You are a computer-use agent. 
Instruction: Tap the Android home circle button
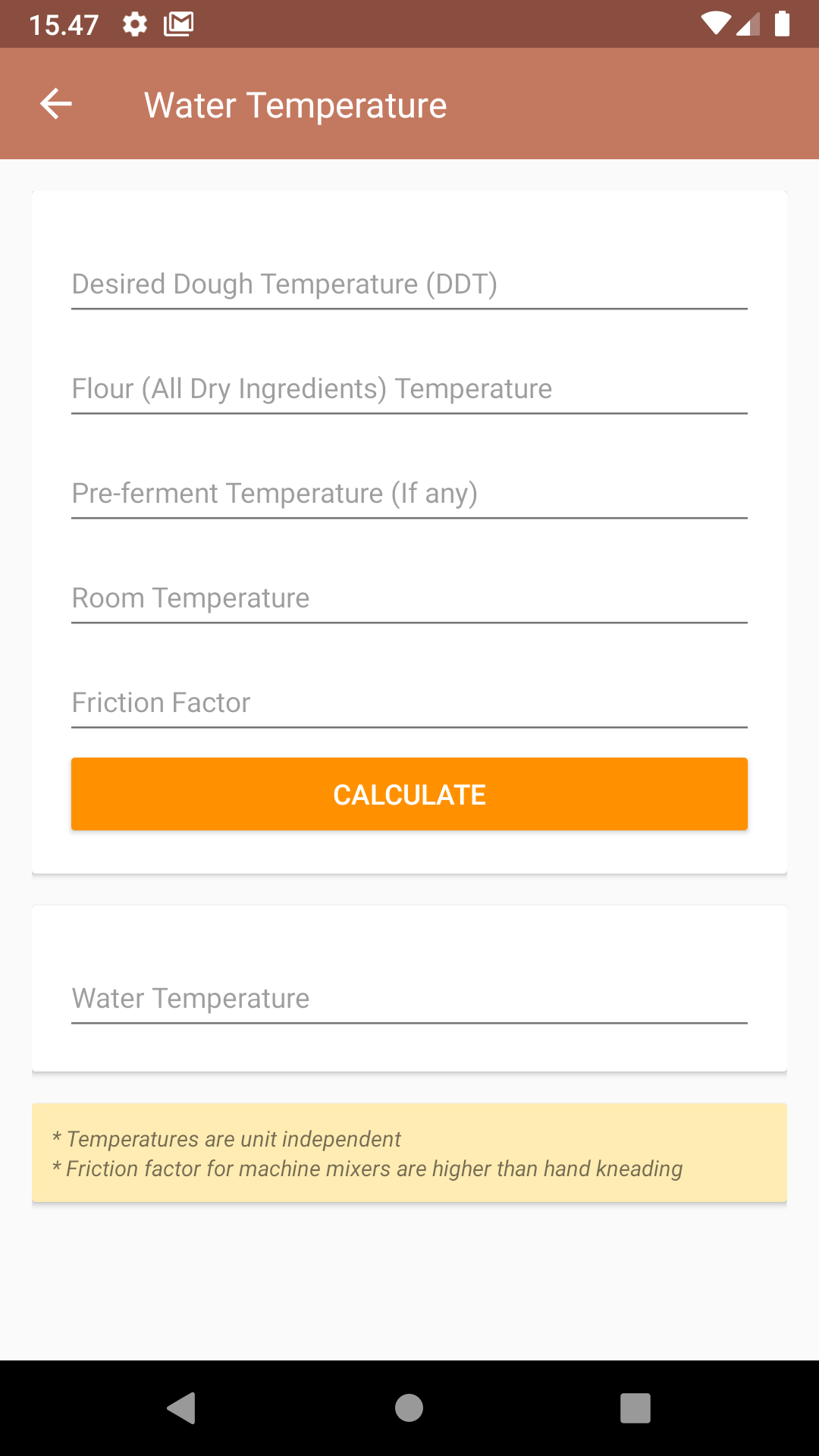(409, 1408)
